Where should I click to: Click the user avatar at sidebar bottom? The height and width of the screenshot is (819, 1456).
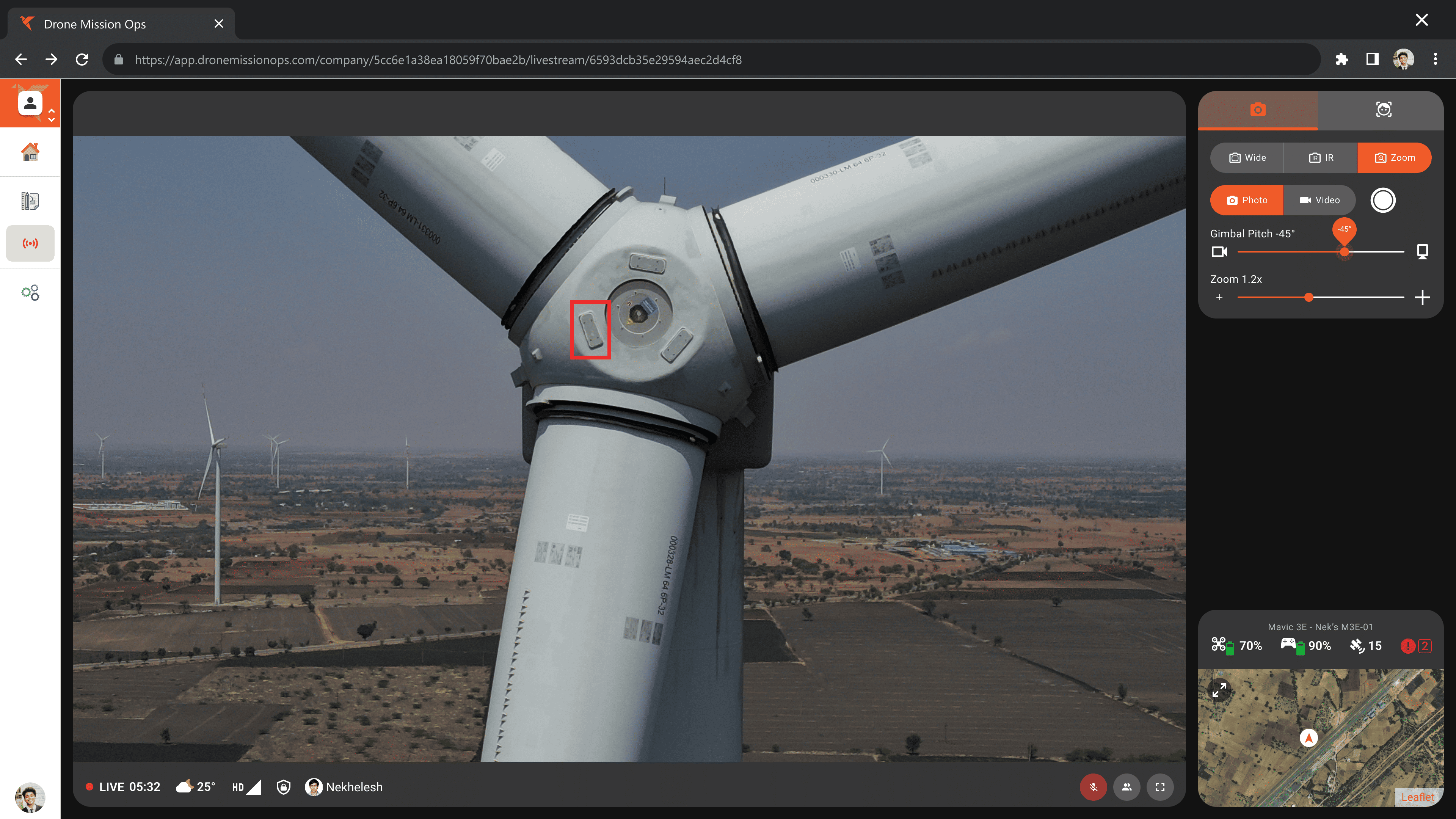pyautogui.click(x=30, y=797)
